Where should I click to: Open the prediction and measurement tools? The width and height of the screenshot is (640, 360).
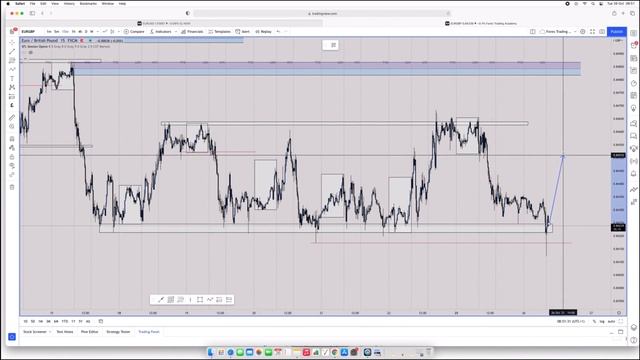coord(12,96)
